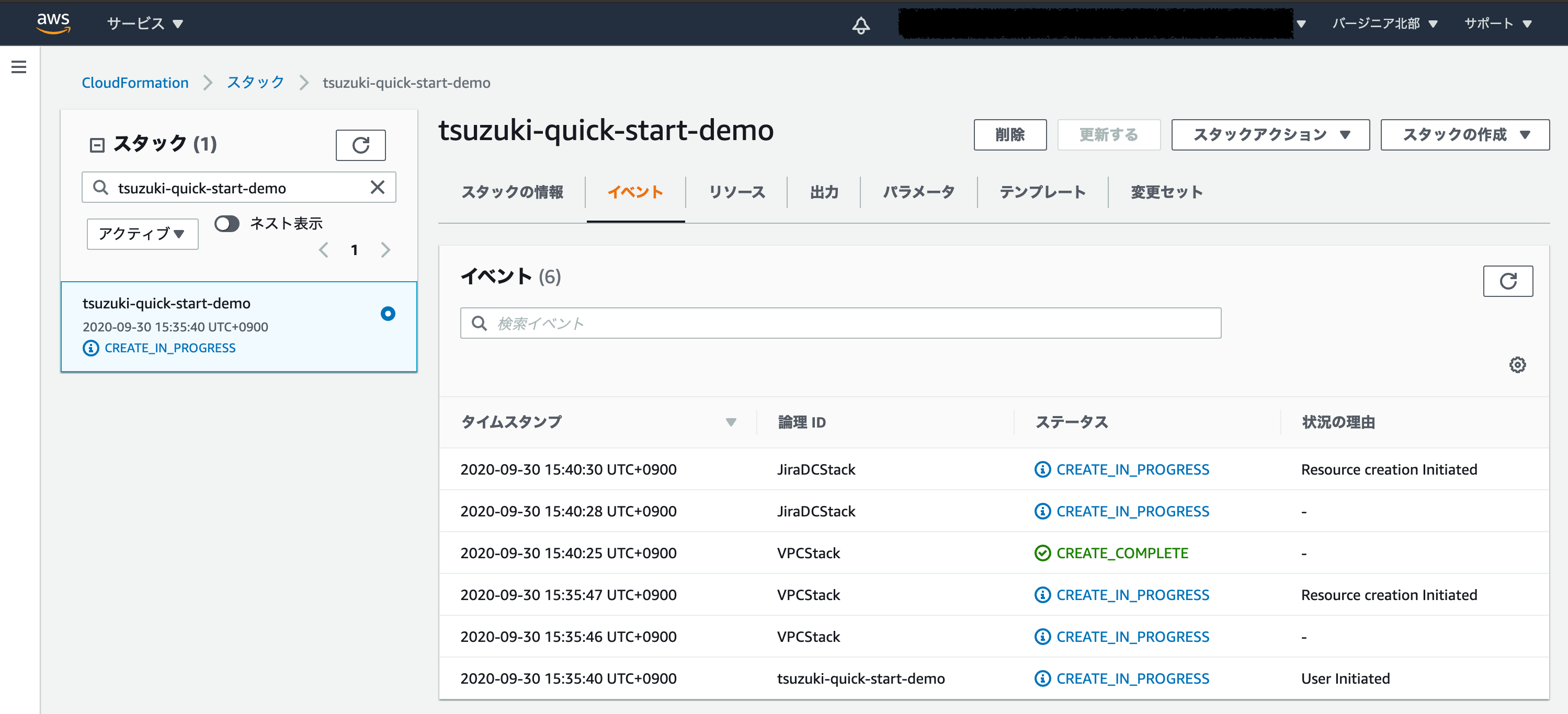Click the stack search magnifier icon
Image resolution: width=1568 pixels, height=714 pixels.
coord(100,187)
